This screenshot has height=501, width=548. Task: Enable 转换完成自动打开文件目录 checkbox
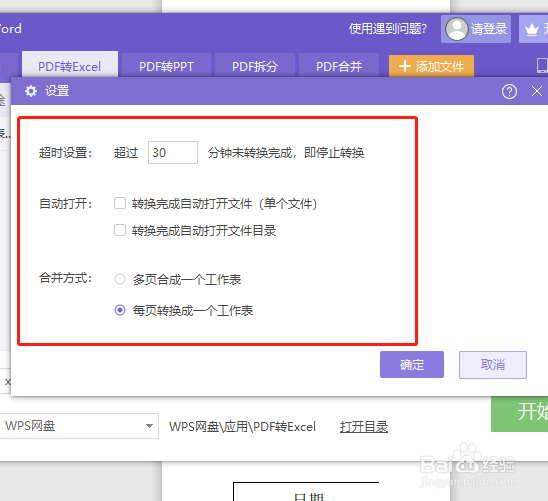[120, 230]
